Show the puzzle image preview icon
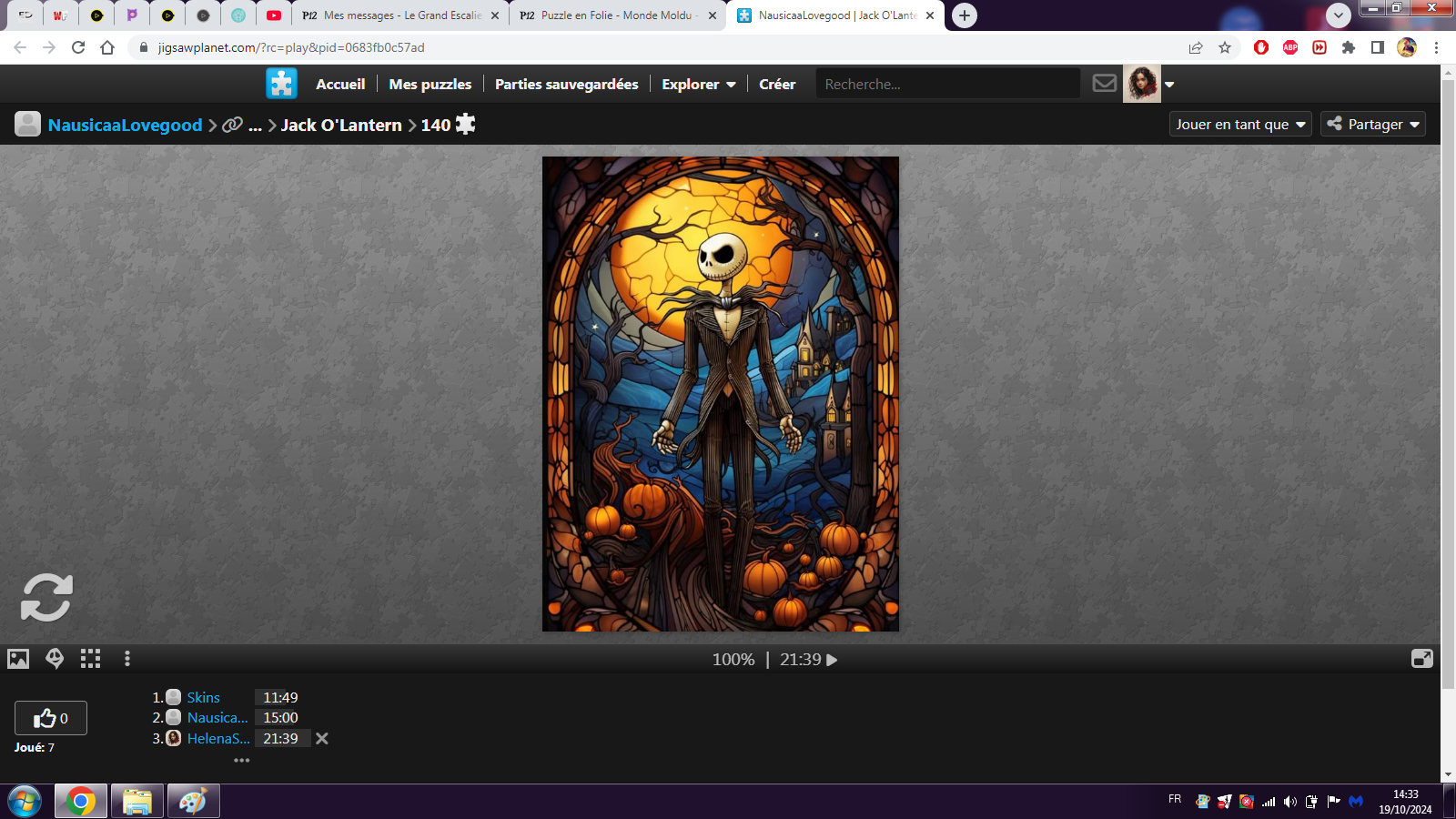This screenshot has width=1456, height=819. click(18, 659)
